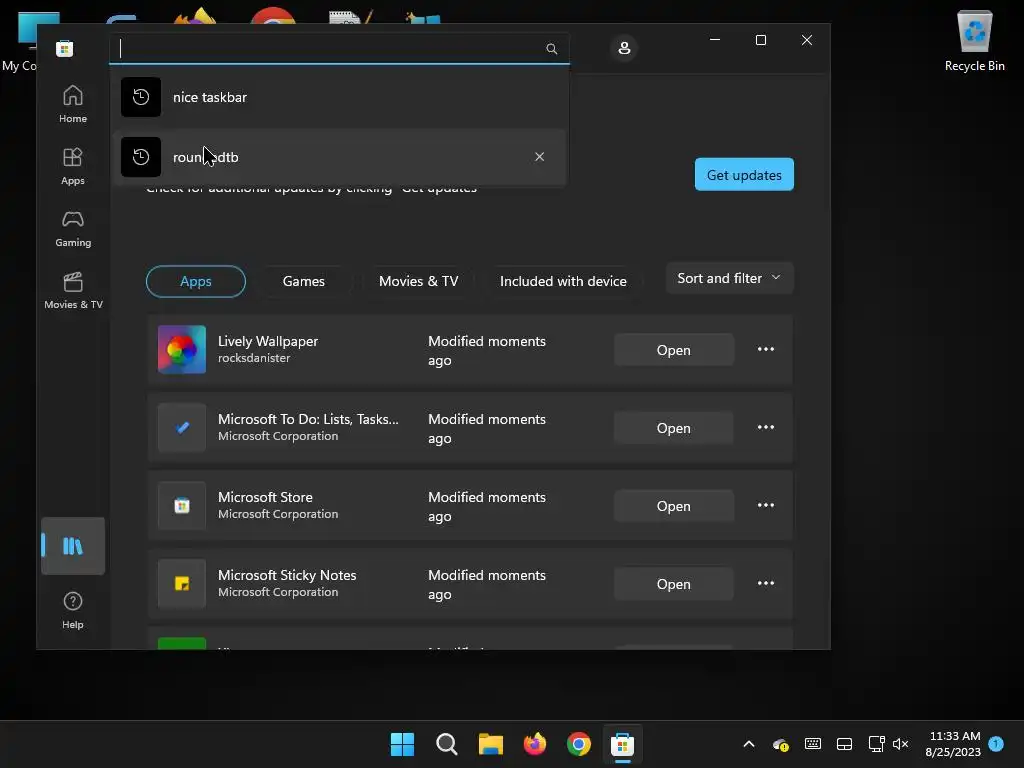Open the clock showing 11:33 AM
The height and width of the screenshot is (768, 1024).
pos(953,744)
